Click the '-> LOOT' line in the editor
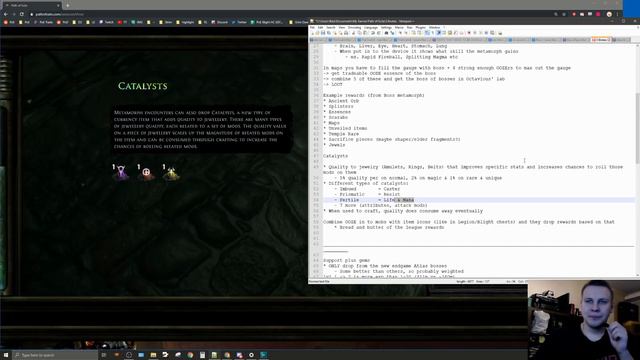This screenshot has width=640, height=360. pyautogui.click(x=333, y=84)
